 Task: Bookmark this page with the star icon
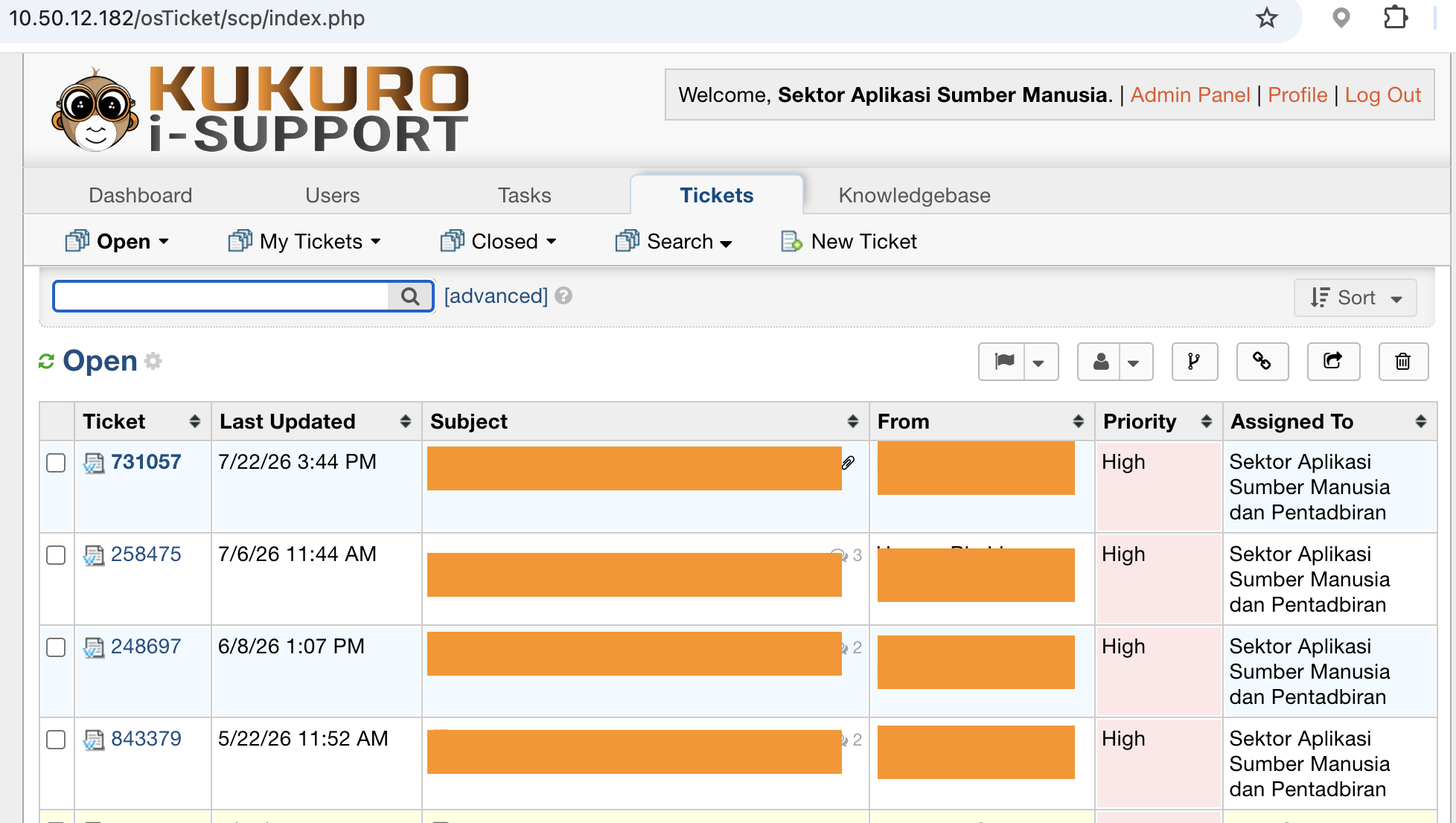[x=1266, y=18]
